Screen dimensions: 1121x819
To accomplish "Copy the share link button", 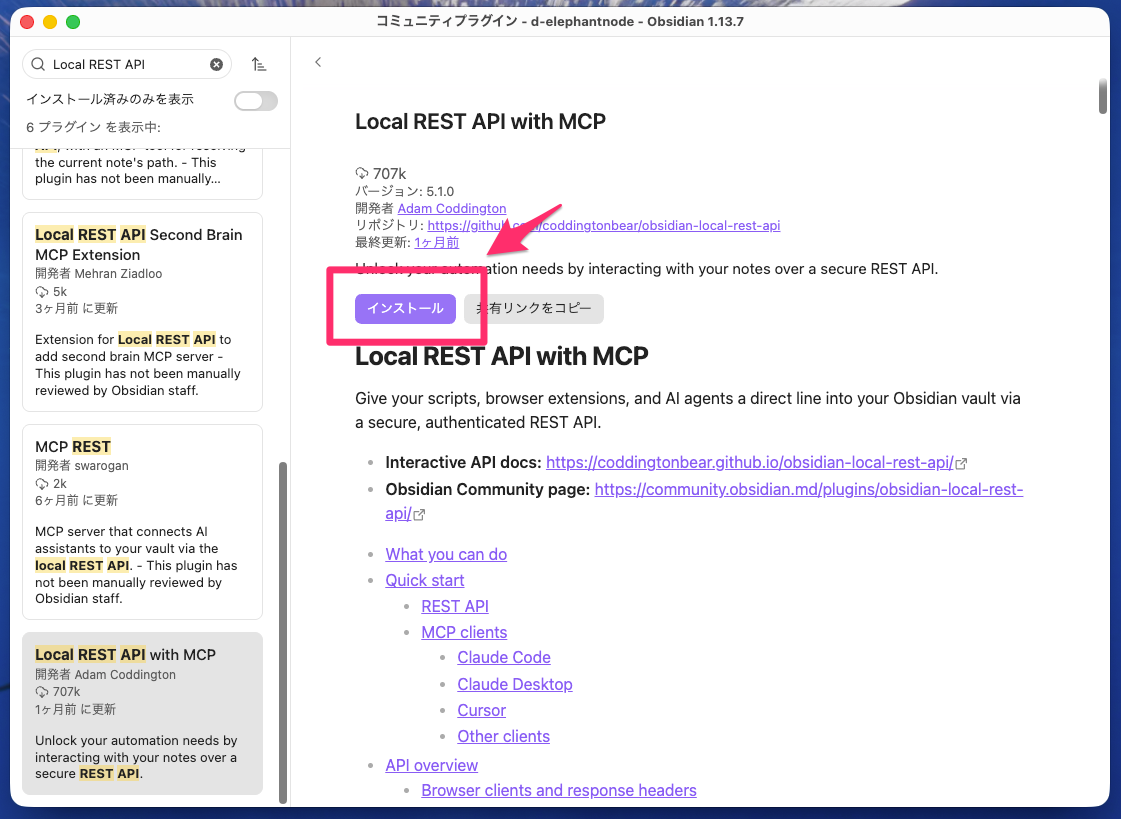I will (533, 309).
